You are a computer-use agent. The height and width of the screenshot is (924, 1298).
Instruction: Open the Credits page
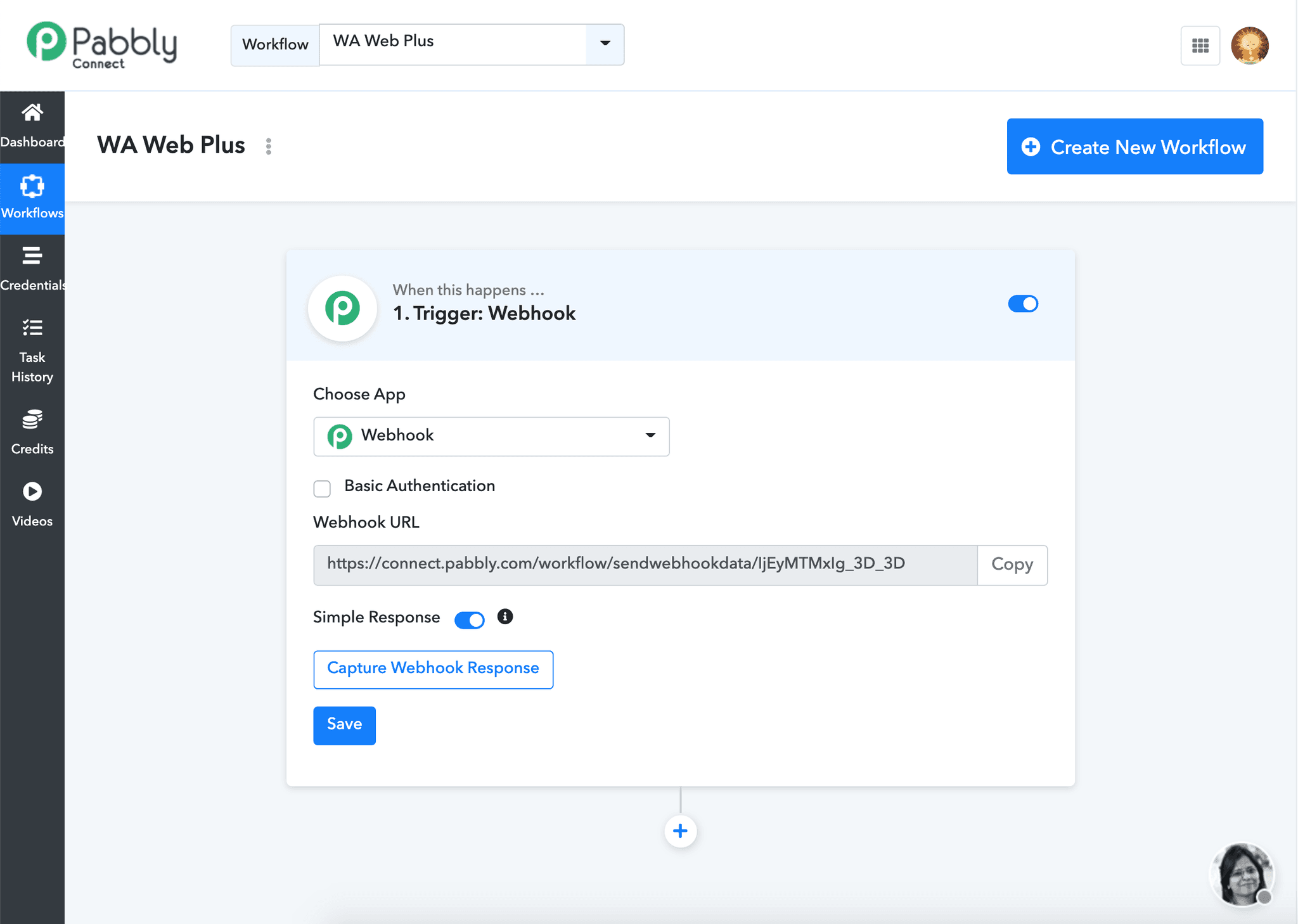(32, 431)
